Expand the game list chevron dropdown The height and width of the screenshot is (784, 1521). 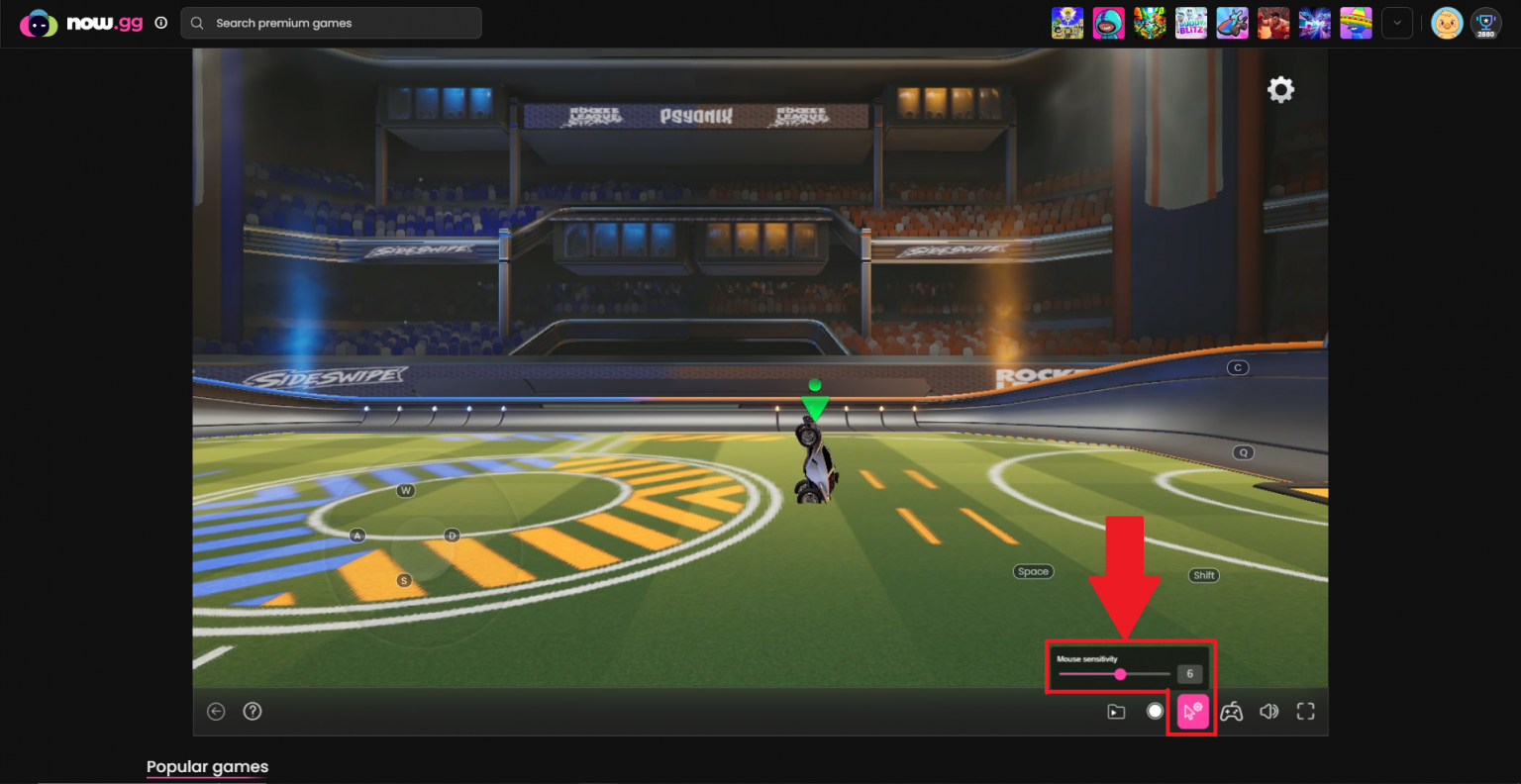click(1396, 23)
